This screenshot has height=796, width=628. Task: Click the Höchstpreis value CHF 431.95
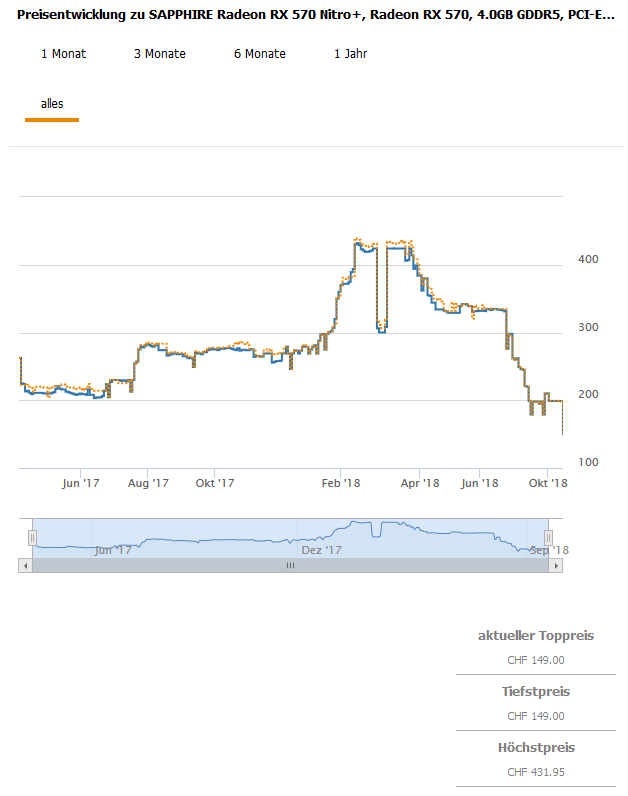pos(535,772)
